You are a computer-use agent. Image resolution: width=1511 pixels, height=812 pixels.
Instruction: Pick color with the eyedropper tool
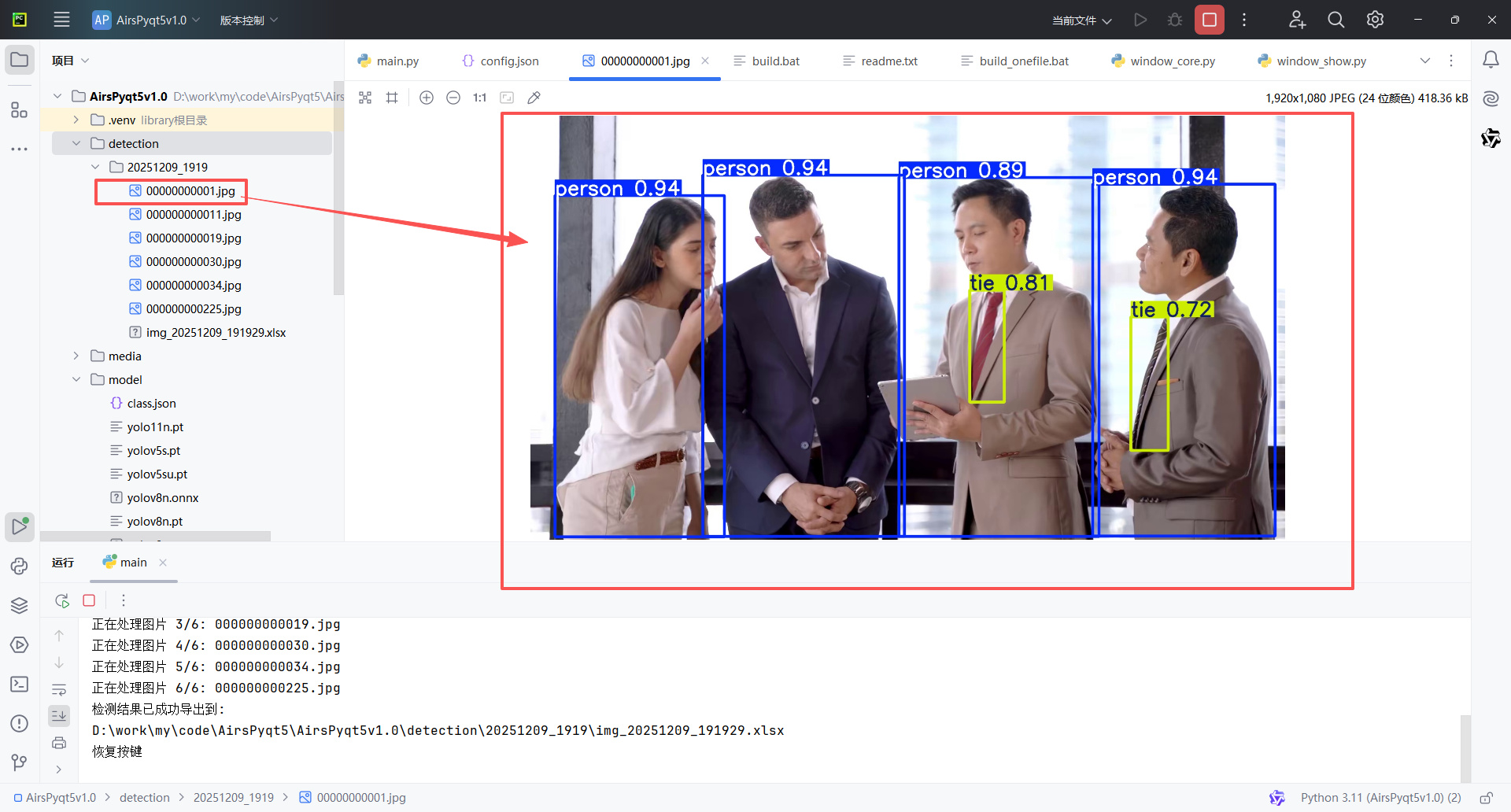coord(534,98)
